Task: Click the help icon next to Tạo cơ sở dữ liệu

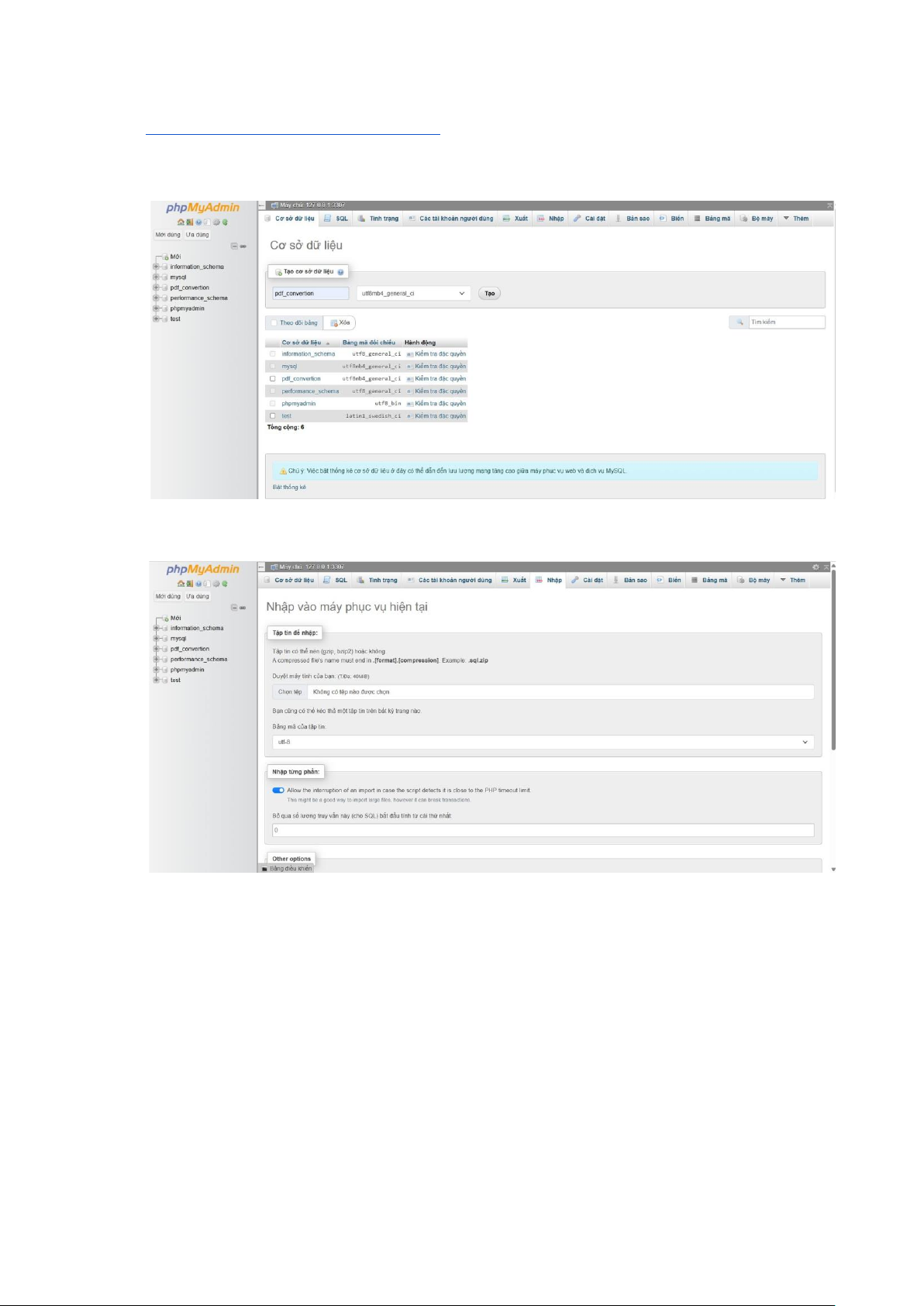Action: 340,272
